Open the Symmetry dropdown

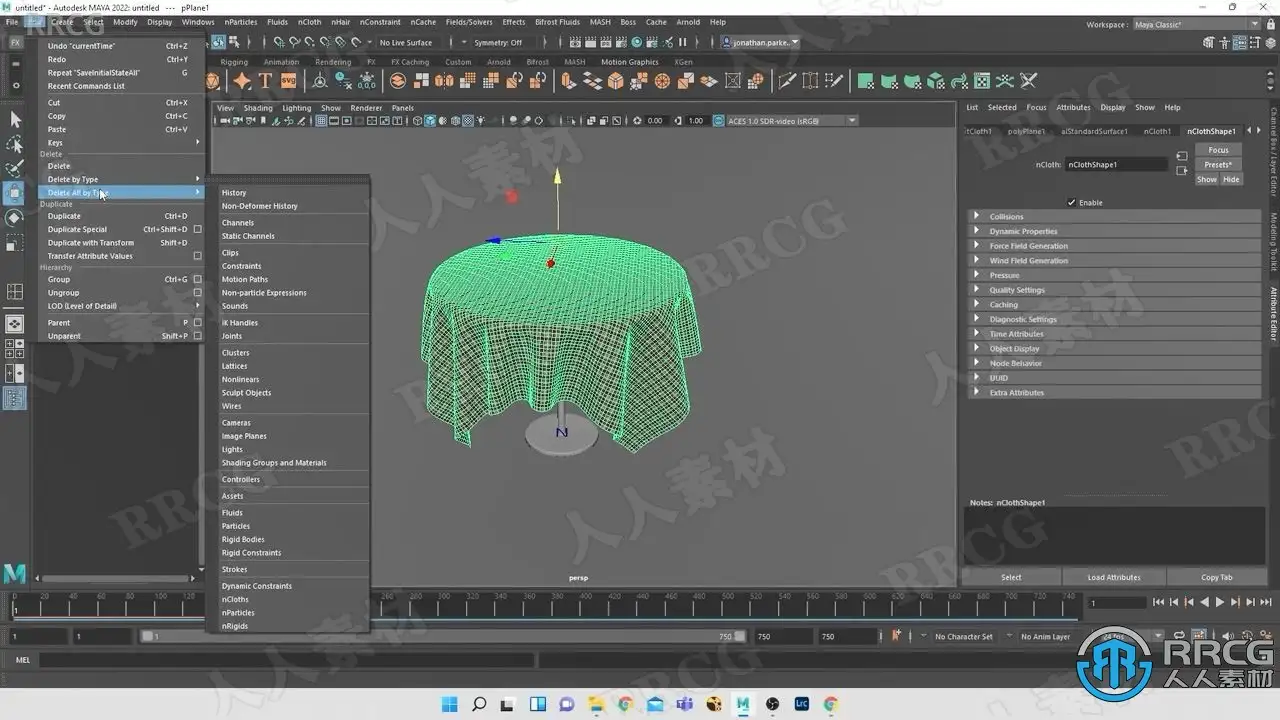[x=498, y=42]
